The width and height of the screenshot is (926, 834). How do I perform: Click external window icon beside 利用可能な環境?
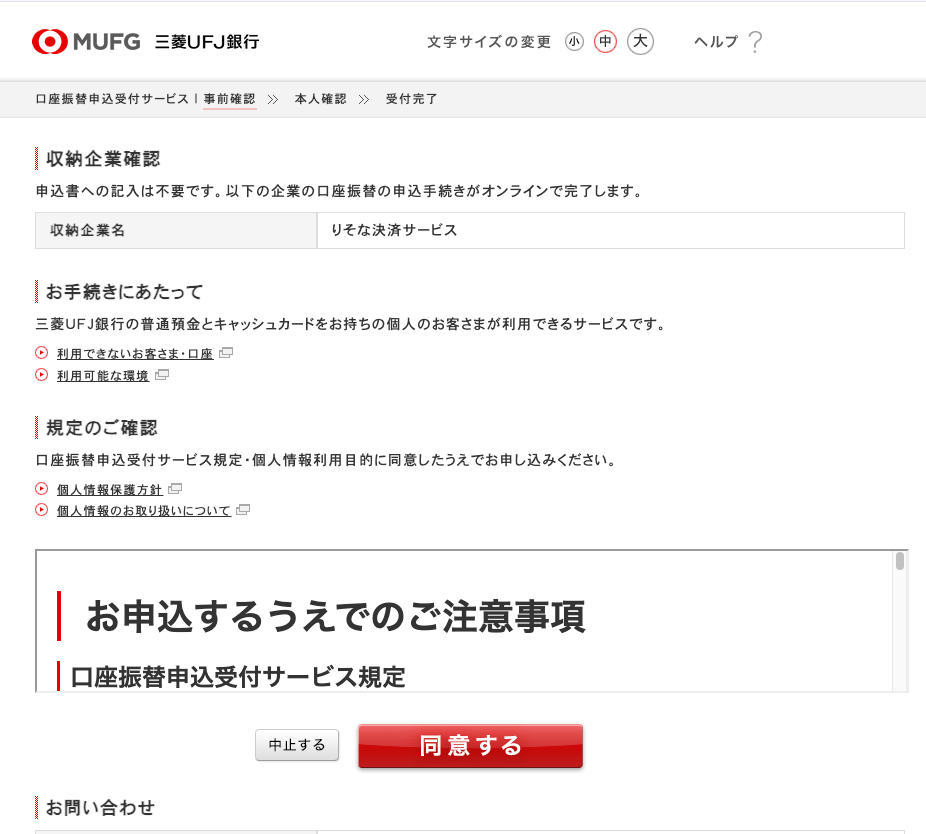[x=162, y=375]
